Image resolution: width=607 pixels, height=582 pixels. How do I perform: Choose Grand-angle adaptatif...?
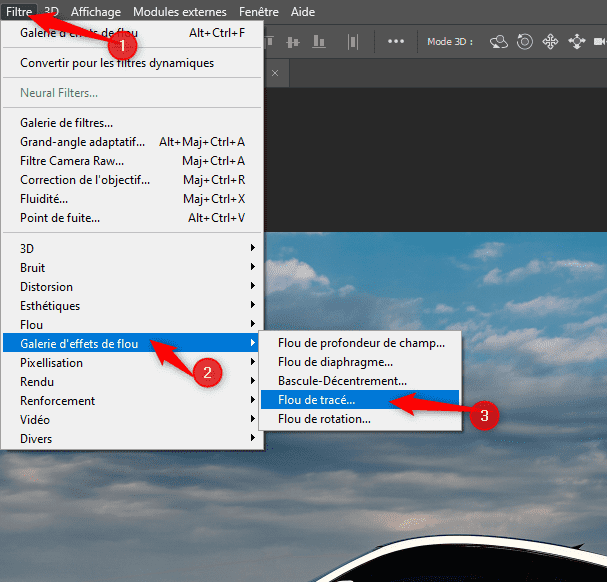pos(132,142)
